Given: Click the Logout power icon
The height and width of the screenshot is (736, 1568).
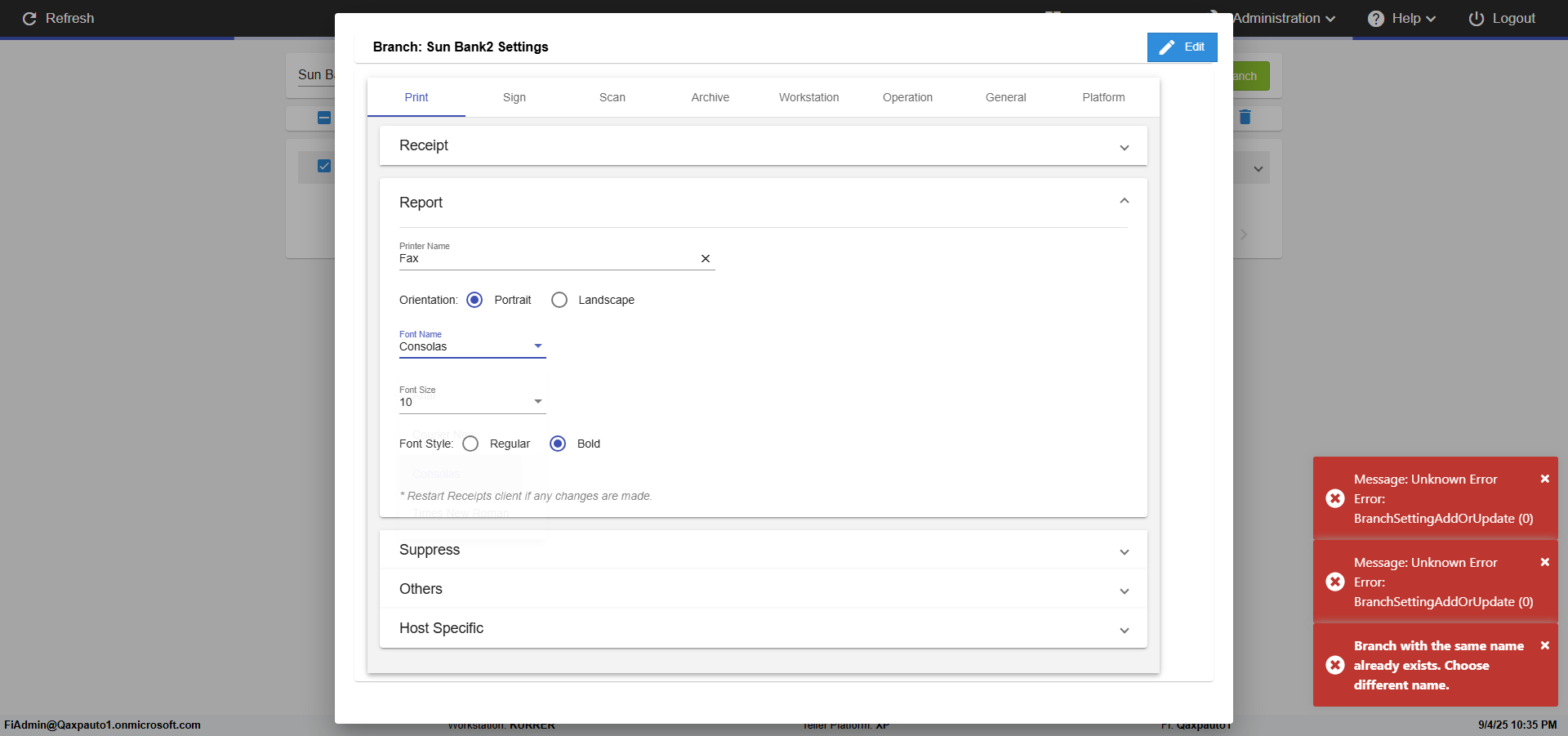Looking at the screenshot, I should coord(1476,19).
